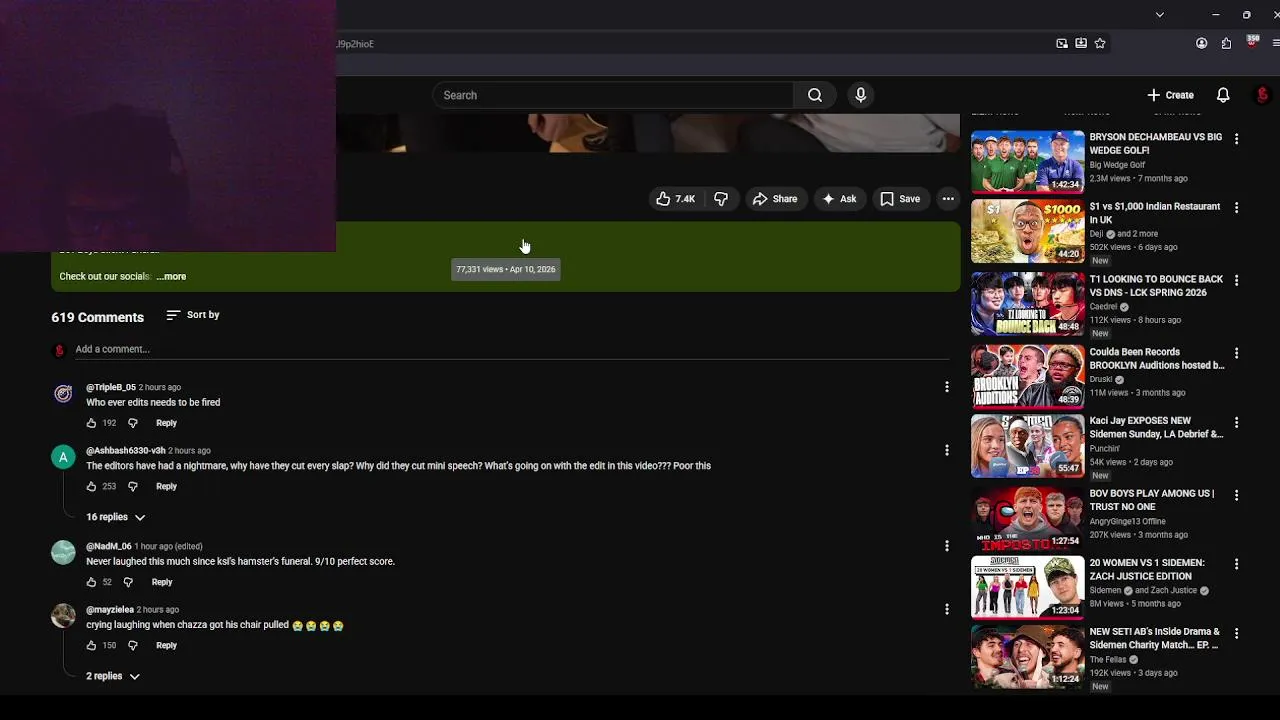Open the notifications bell
1280x720 pixels.
point(1222,95)
